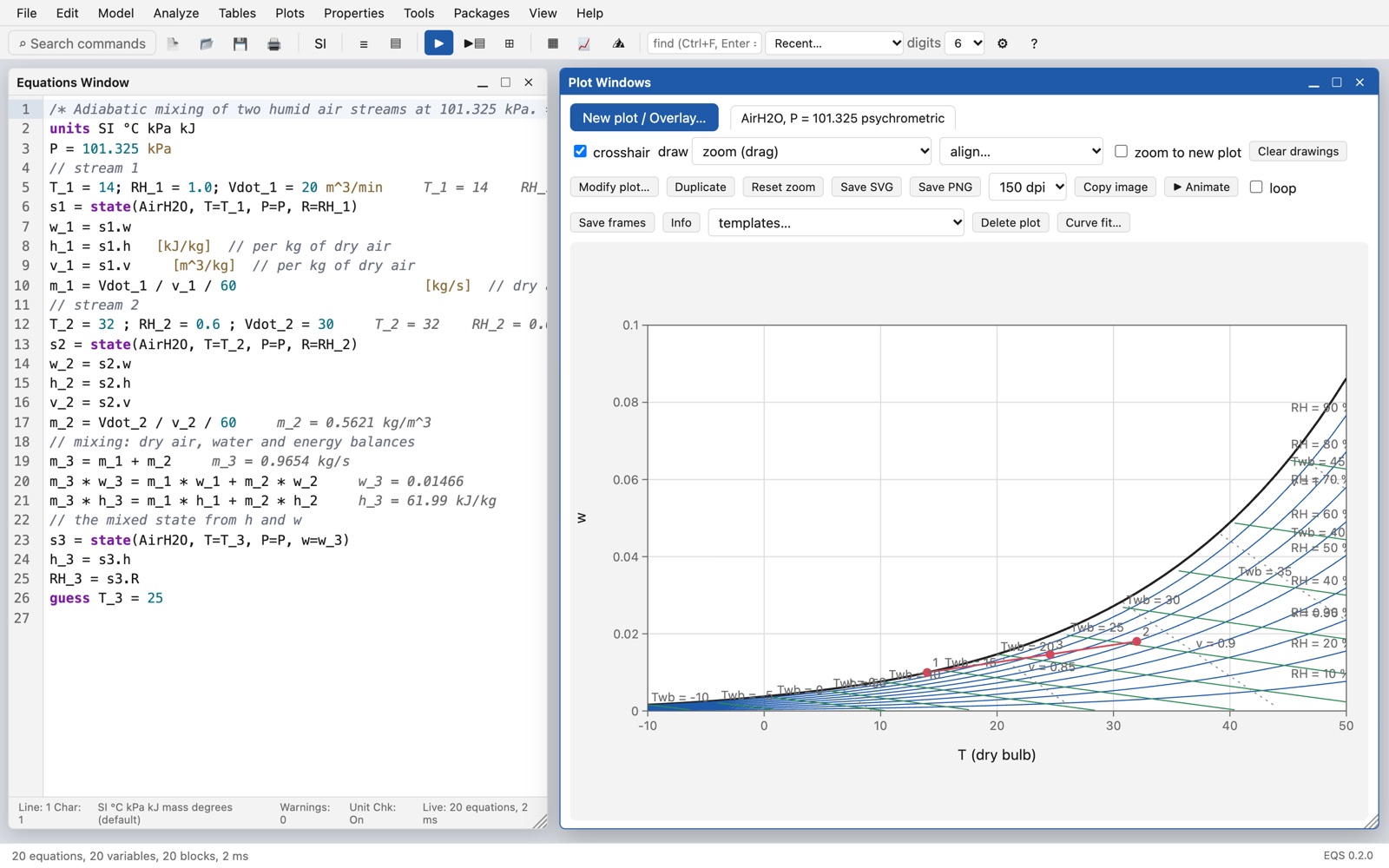Open the draw mode zoom (drag) dropdown

(x=812, y=152)
